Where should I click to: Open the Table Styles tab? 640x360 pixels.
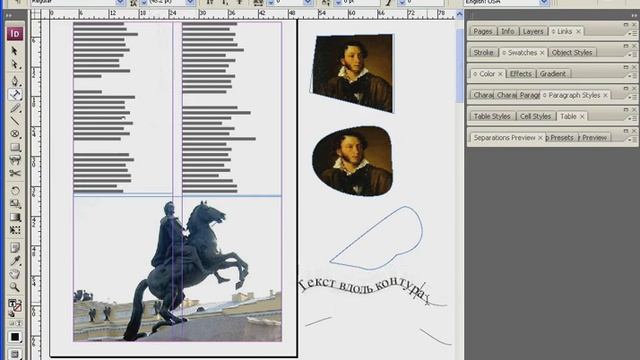(x=492, y=116)
